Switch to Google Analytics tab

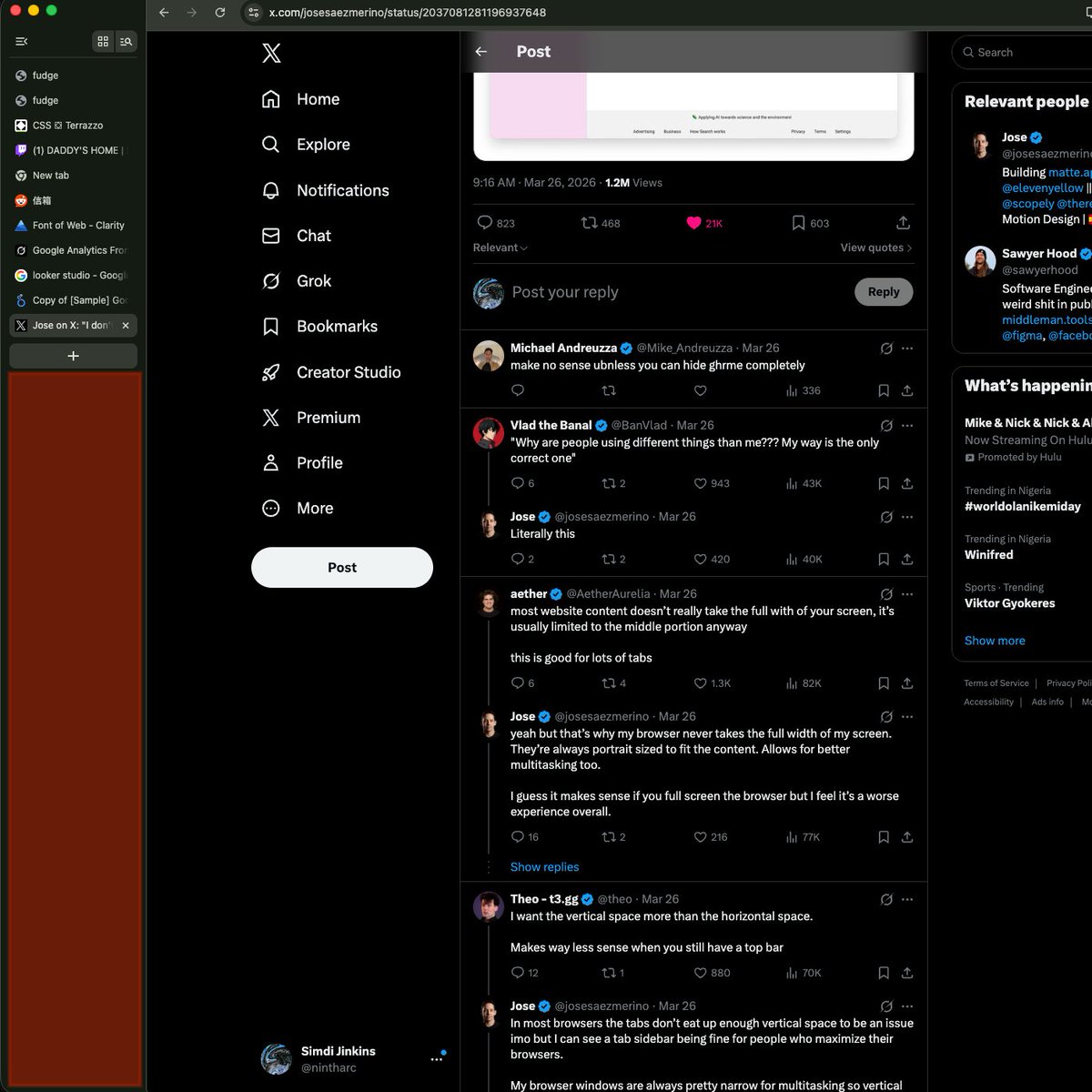[x=73, y=250]
